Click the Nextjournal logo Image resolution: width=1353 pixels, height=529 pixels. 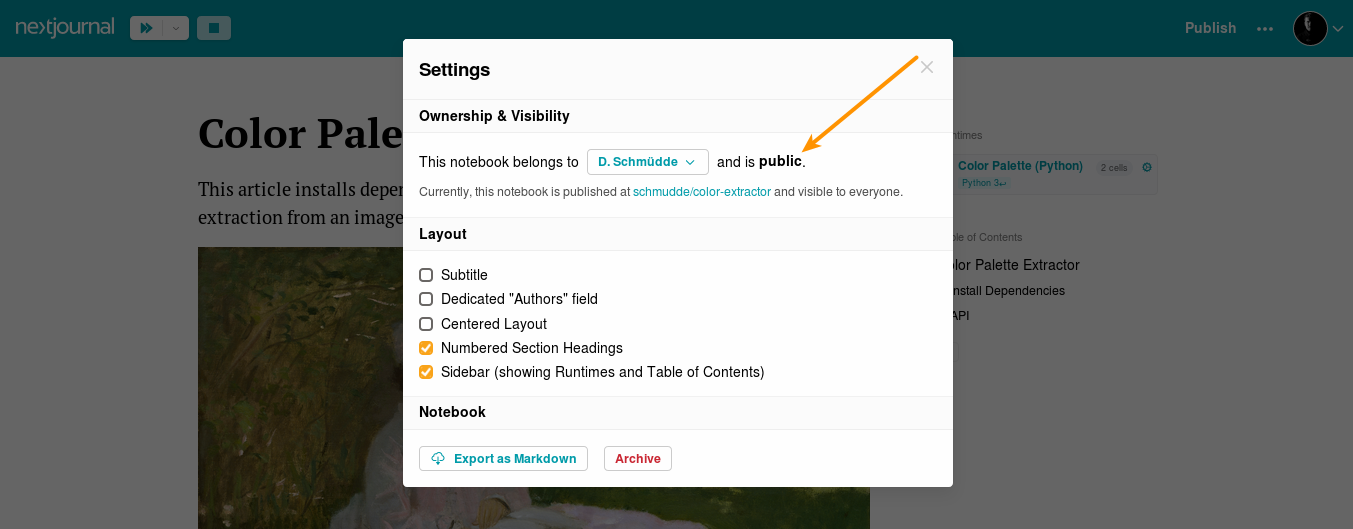pyautogui.click(x=65, y=27)
